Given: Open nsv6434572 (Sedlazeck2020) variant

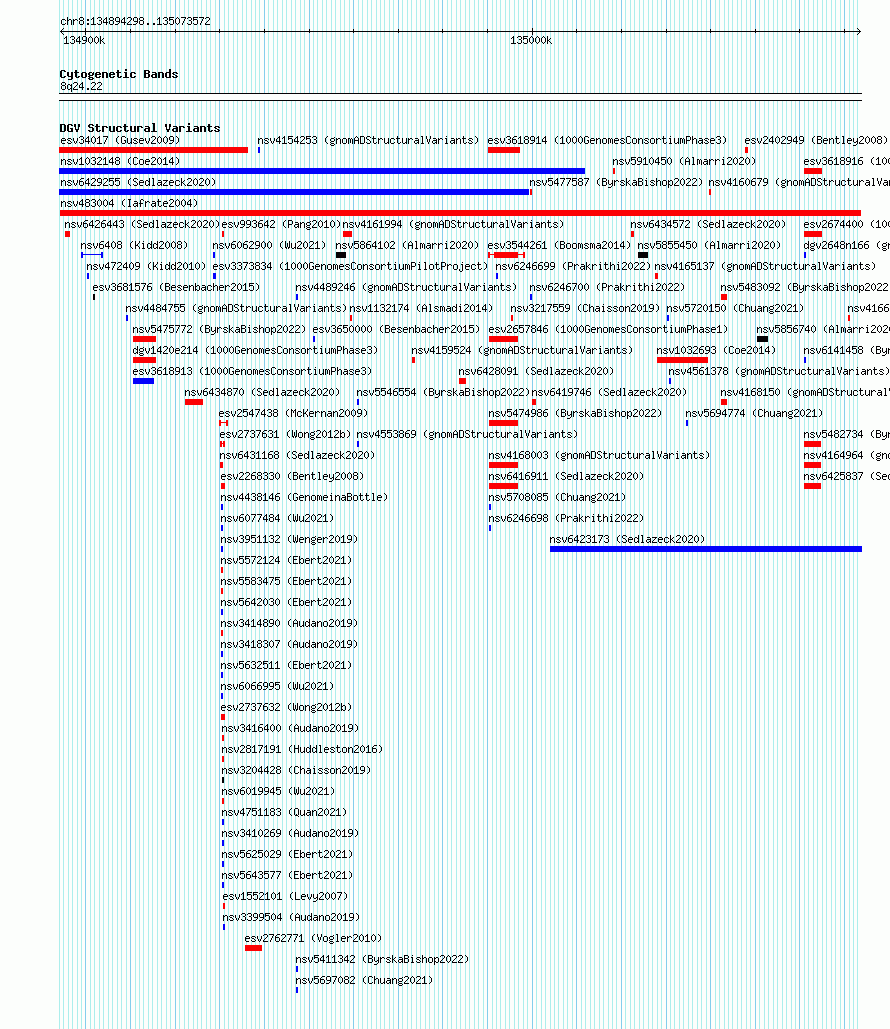Looking at the screenshot, I should 708,224.
